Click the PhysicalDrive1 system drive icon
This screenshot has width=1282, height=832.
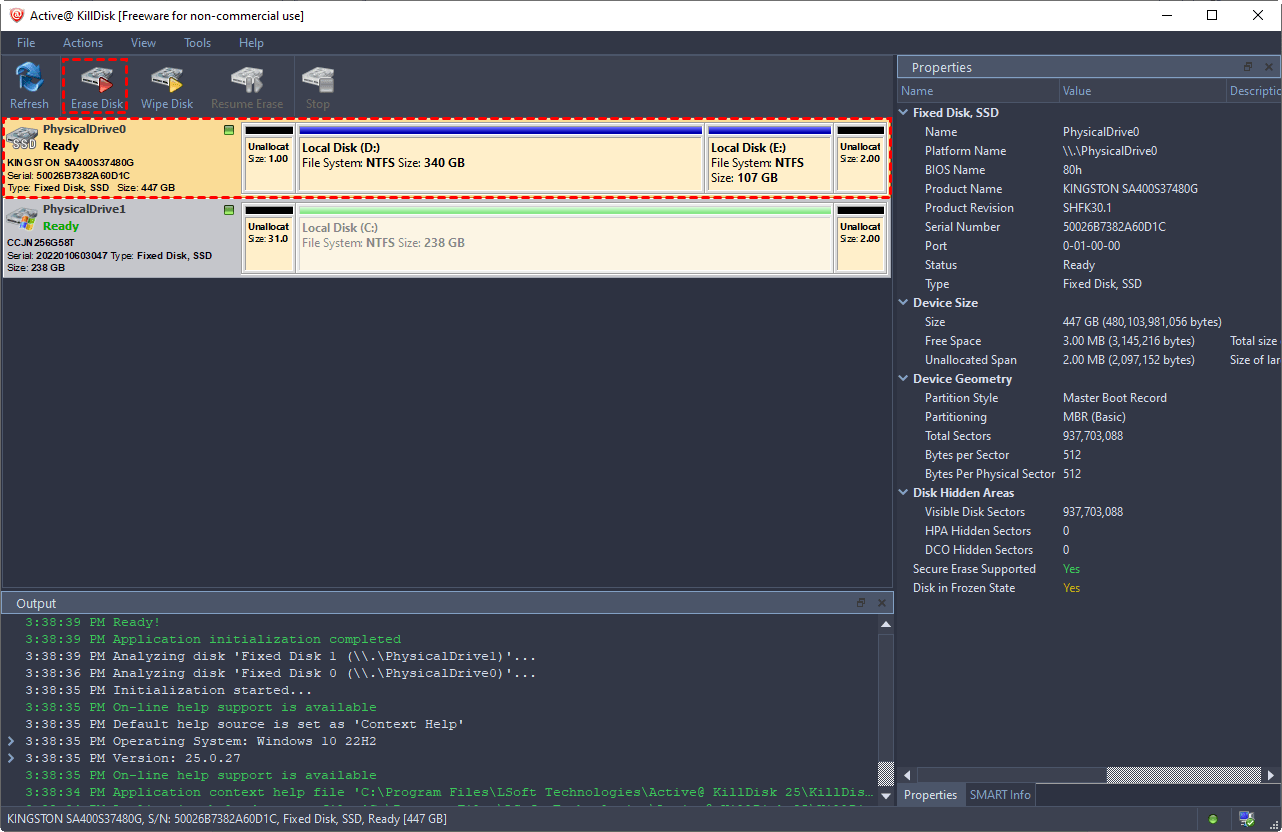pos(23,220)
